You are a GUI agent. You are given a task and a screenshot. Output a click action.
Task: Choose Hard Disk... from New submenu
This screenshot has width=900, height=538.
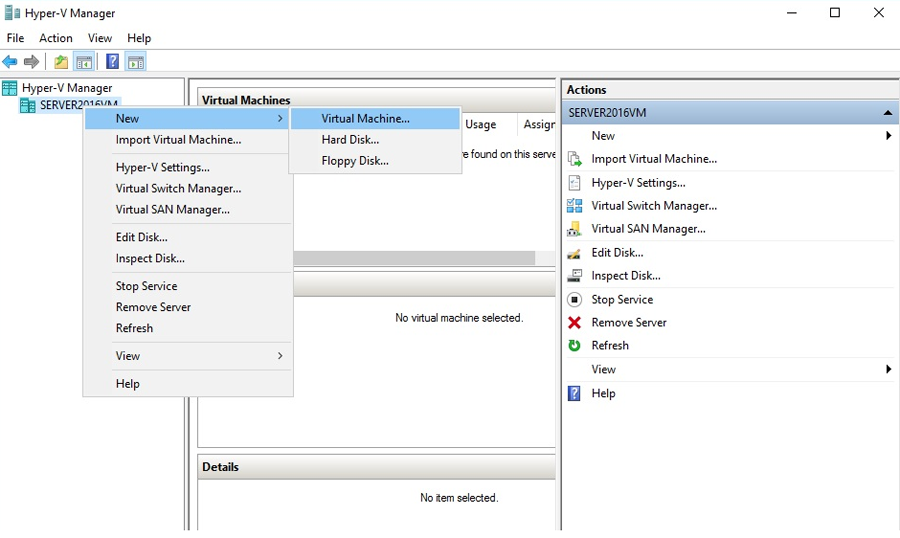[x=375, y=140]
